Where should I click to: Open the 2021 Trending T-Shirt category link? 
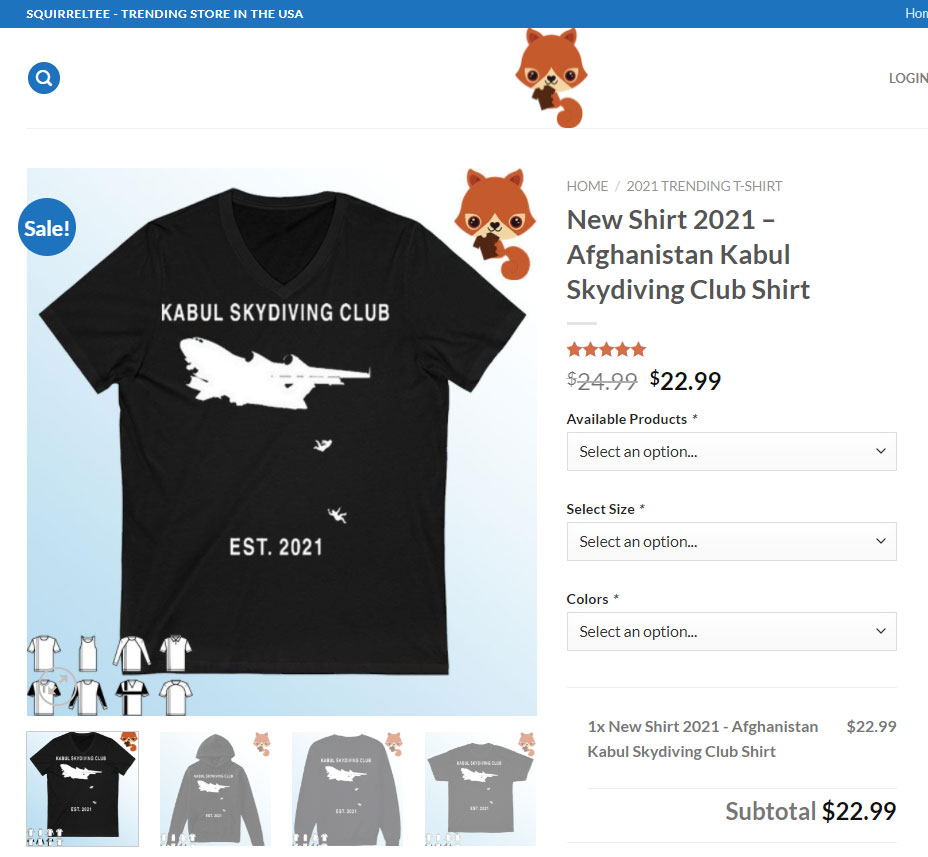(x=704, y=186)
